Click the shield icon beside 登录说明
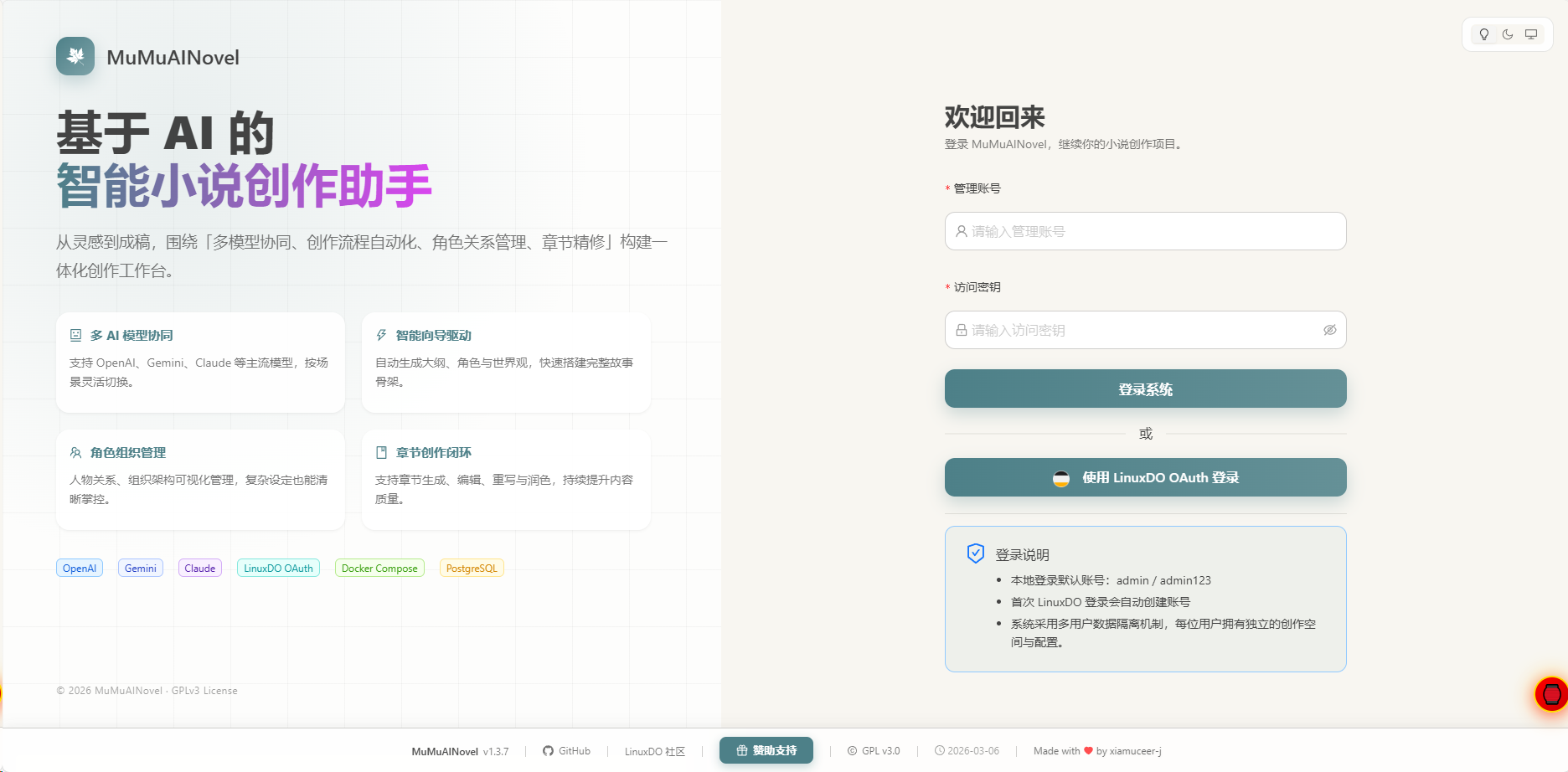The width and height of the screenshot is (1568, 772). 976,553
